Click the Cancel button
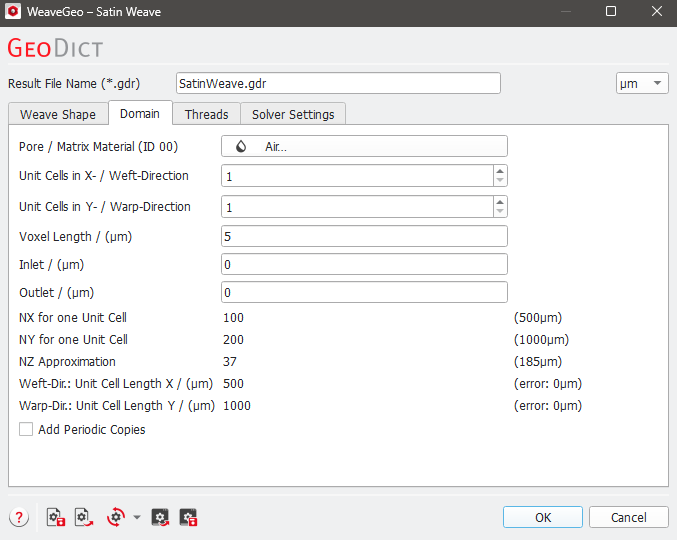677x540 pixels. 629,517
